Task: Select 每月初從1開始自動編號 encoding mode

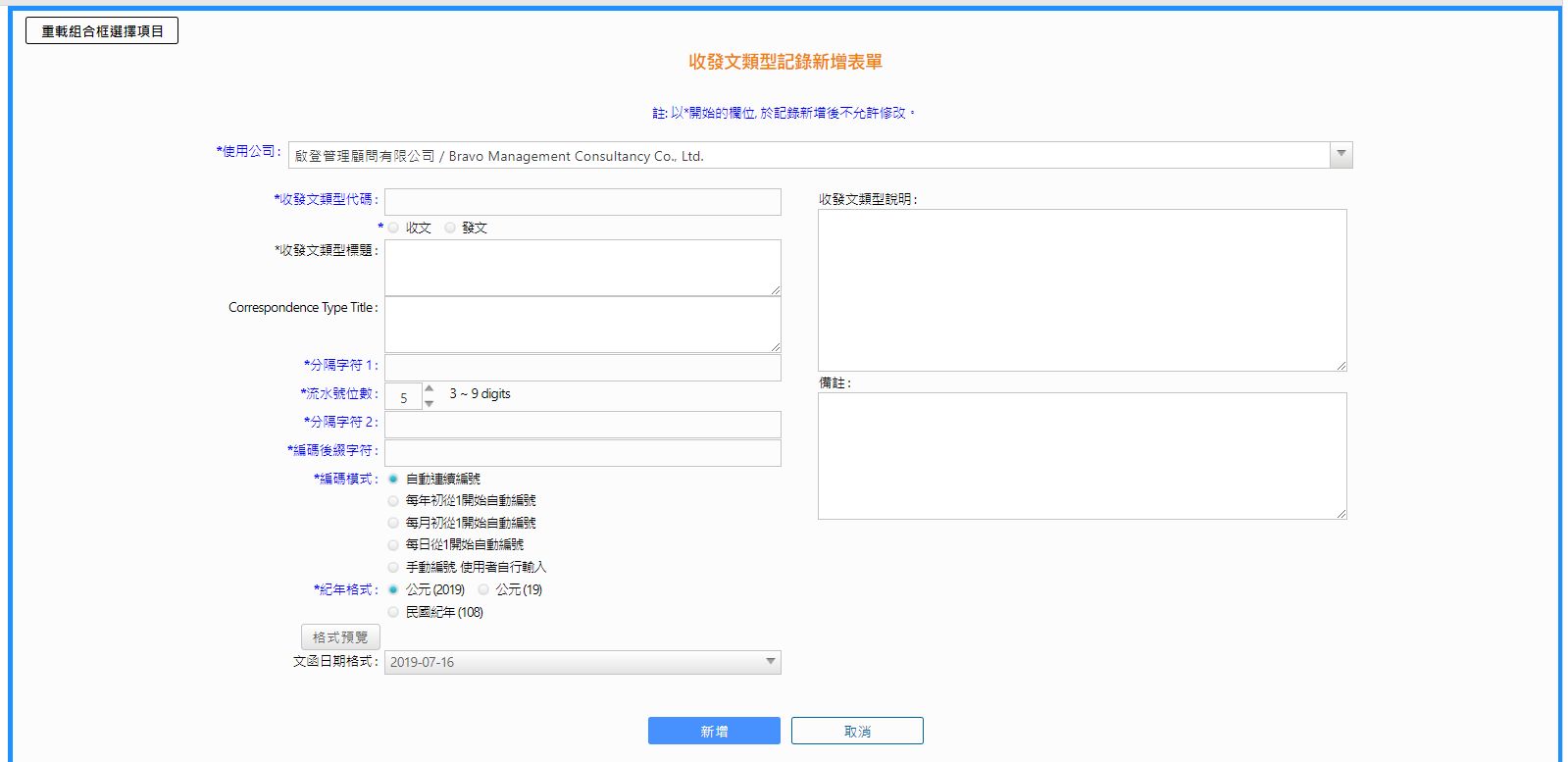Action: coord(393,523)
